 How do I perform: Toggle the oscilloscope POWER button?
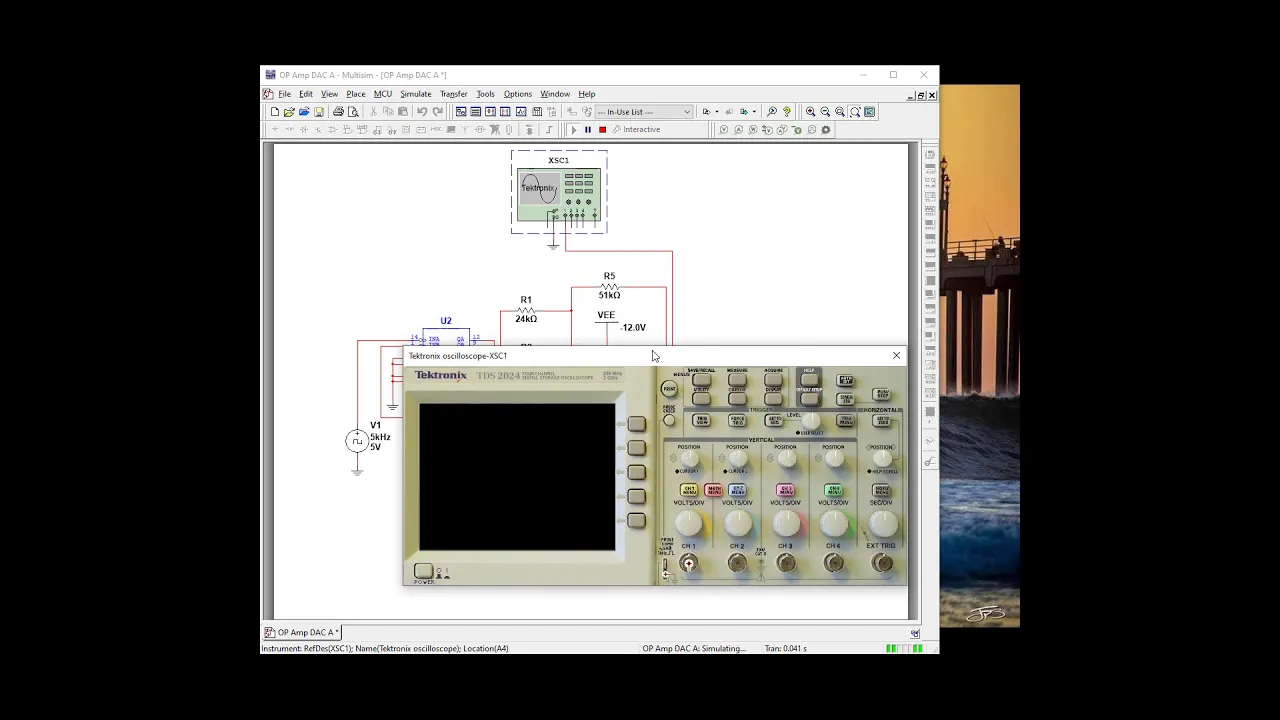coord(423,571)
